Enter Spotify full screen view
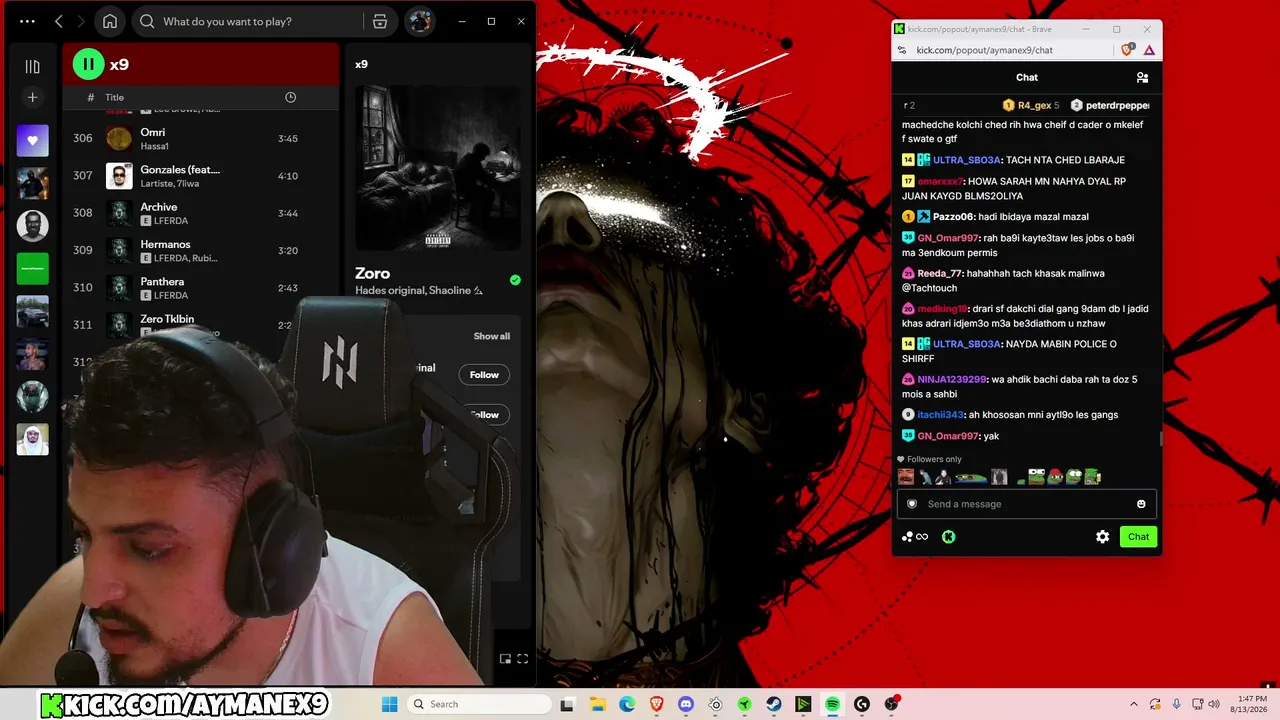The width and height of the screenshot is (1280, 720). pos(522,659)
